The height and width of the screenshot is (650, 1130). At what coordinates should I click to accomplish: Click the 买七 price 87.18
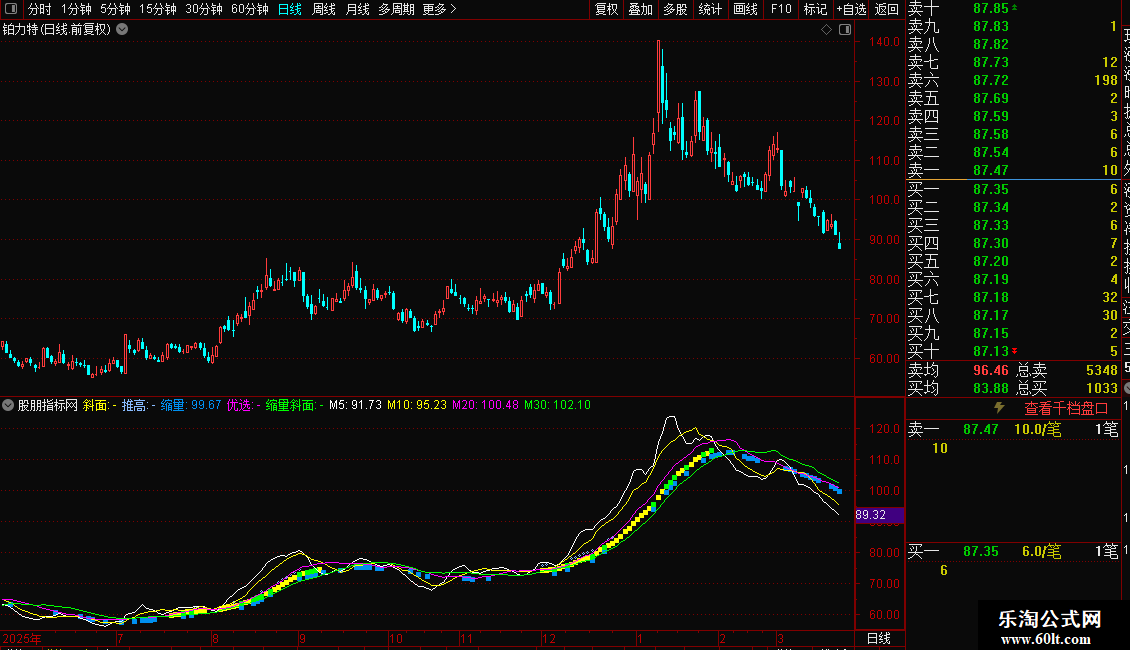pyautogui.click(x=991, y=297)
